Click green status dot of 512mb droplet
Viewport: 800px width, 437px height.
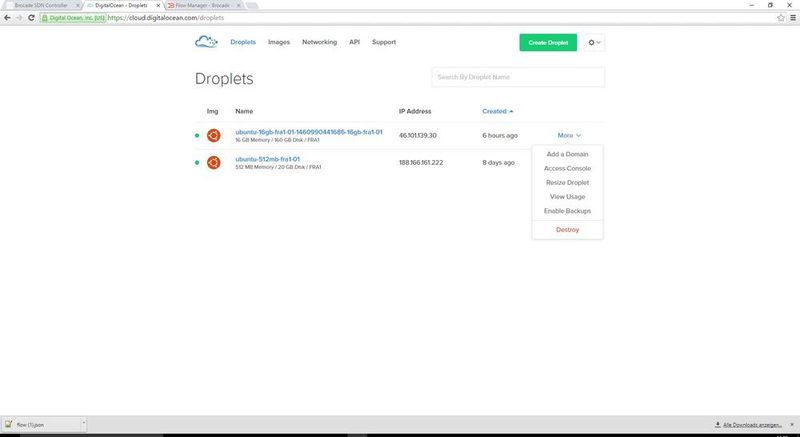point(197,163)
